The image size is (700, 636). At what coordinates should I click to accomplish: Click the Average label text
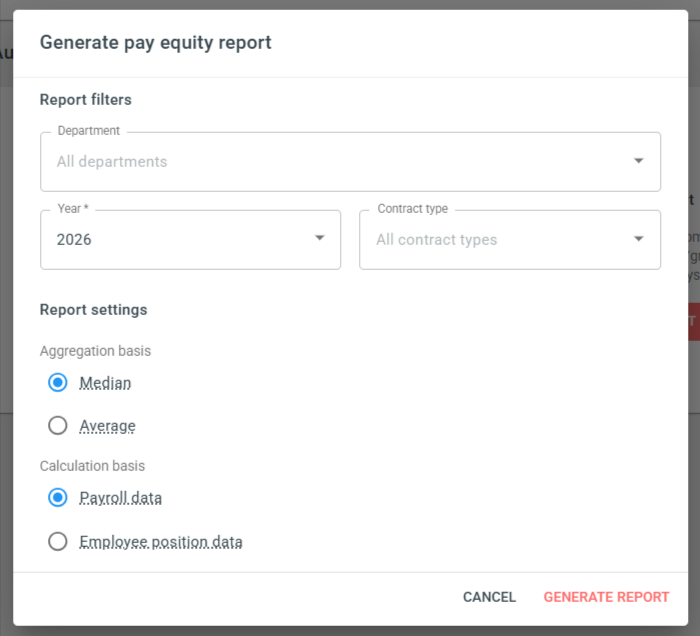(x=108, y=426)
